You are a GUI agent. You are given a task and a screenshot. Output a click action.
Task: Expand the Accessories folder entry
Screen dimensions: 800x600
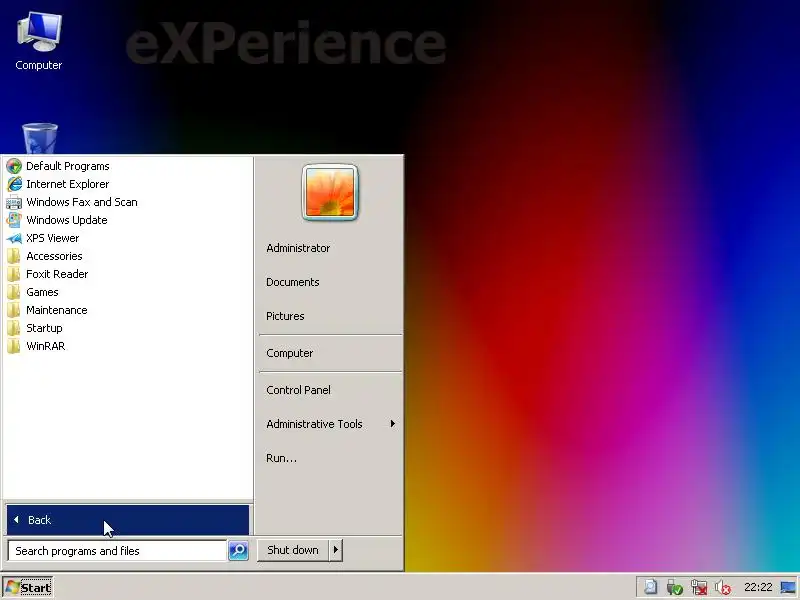pos(128,256)
